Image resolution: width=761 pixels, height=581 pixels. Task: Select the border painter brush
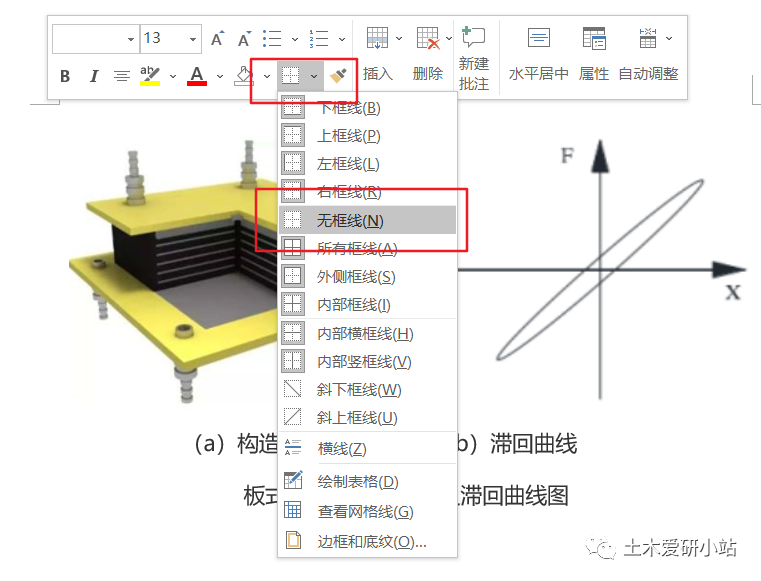pos(338,76)
